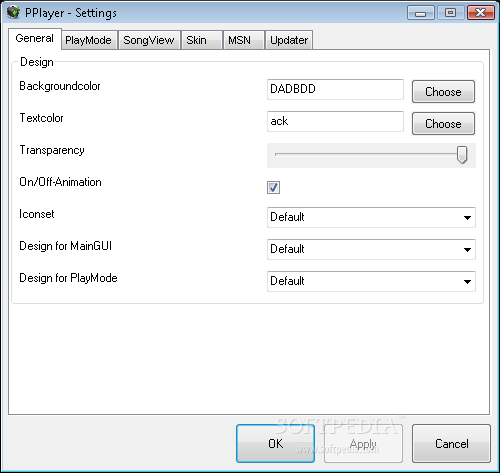Close the Settings window with X
This screenshot has width=500, height=473.
481,13
